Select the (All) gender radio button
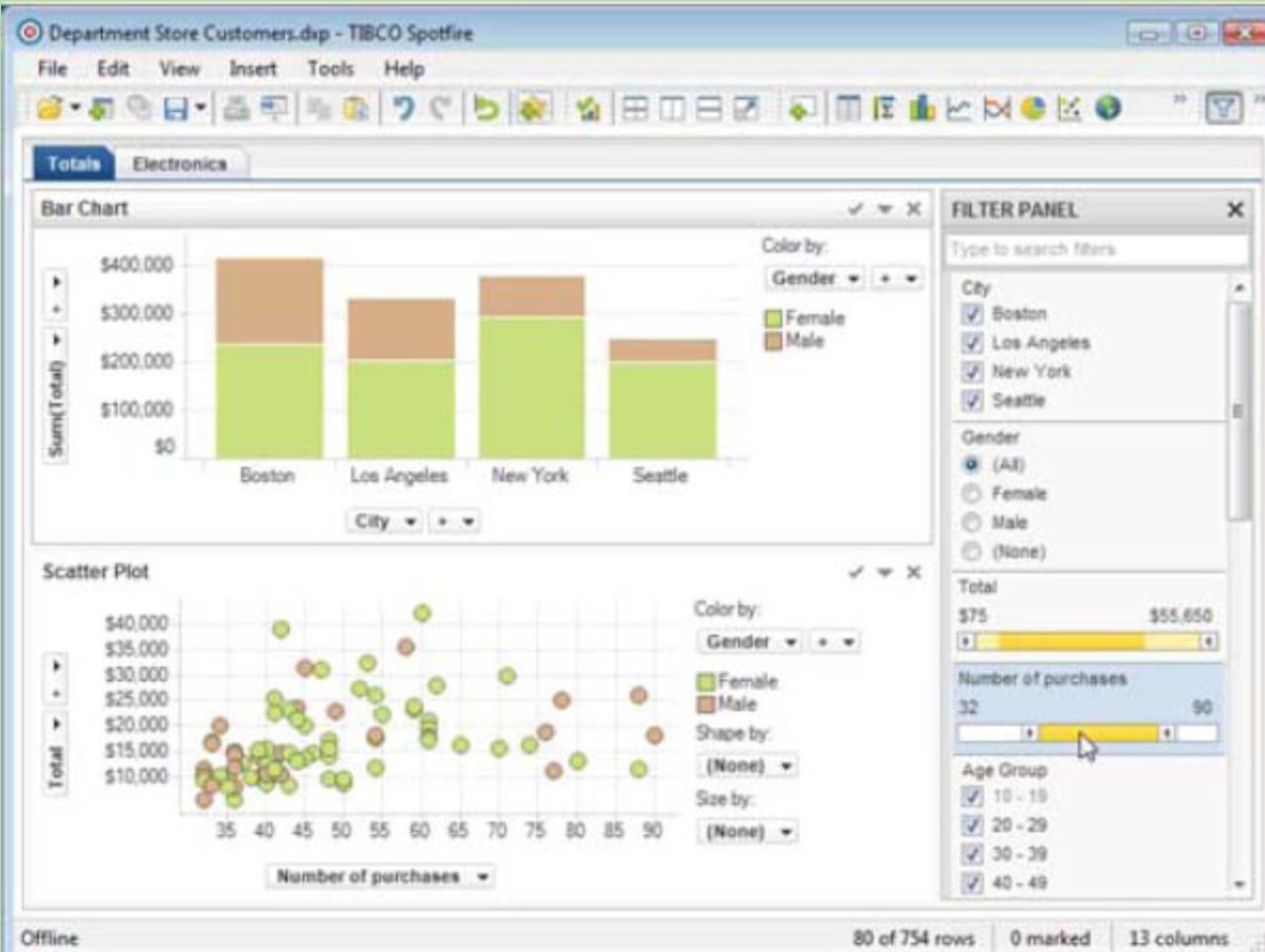Screen dimensions: 1265x952 [972, 464]
